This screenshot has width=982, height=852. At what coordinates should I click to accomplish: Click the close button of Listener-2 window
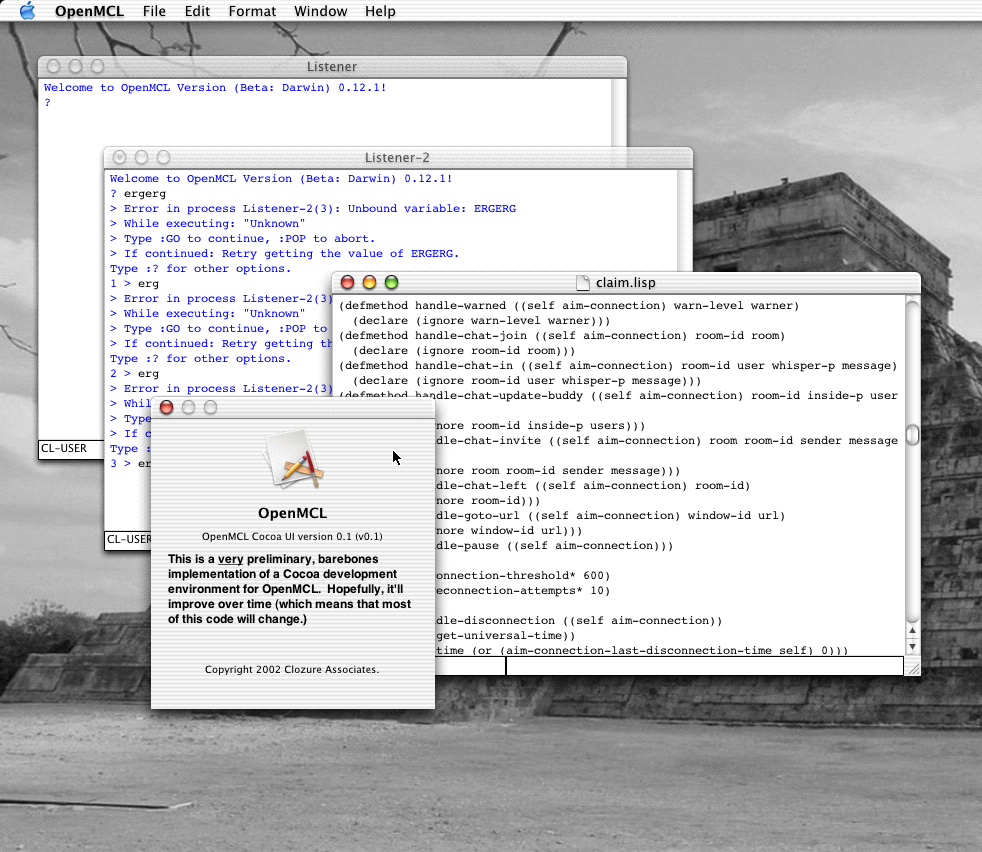pyautogui.click(x=120, y=157)
